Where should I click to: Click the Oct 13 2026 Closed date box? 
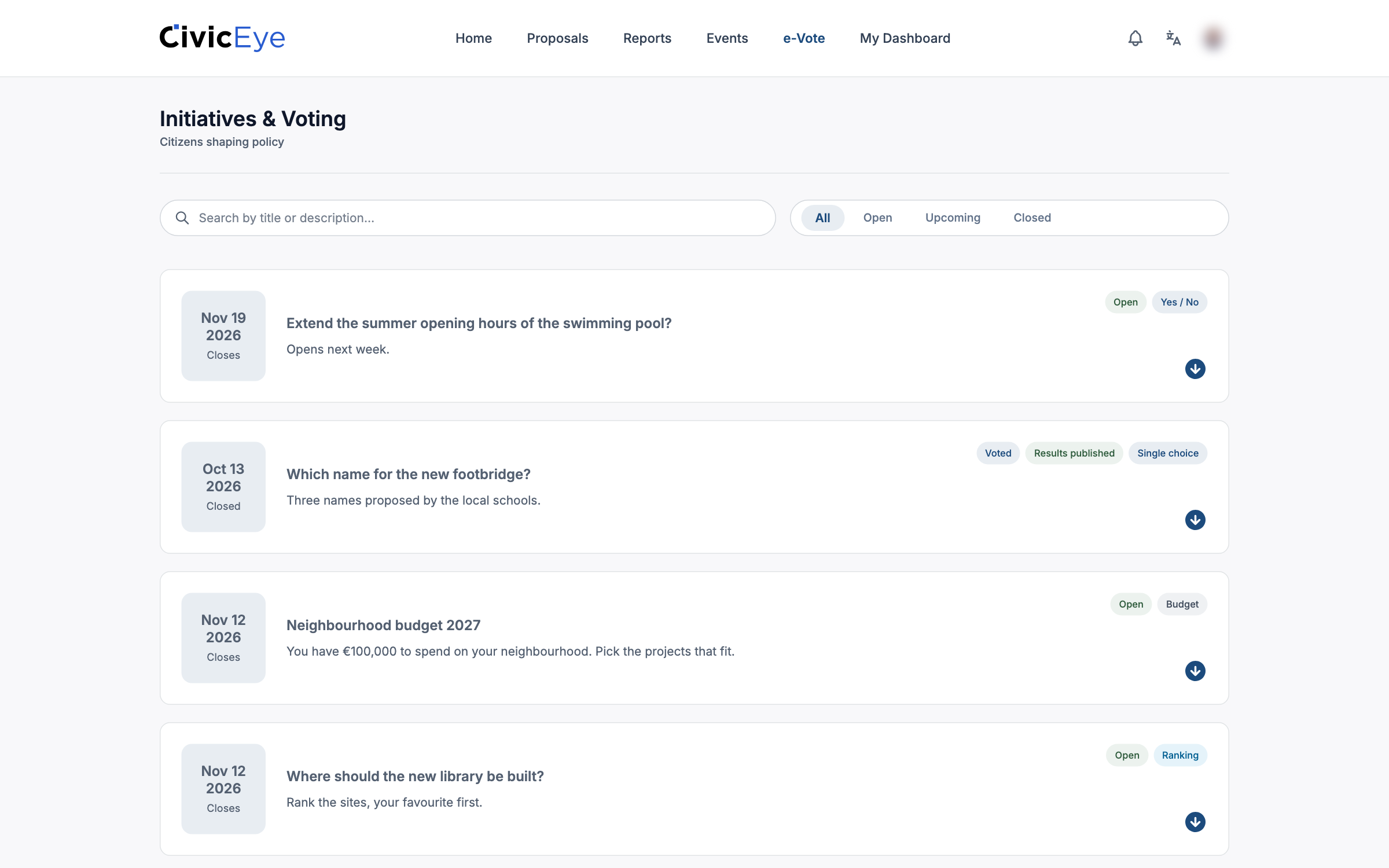click(x=223, y=487)
